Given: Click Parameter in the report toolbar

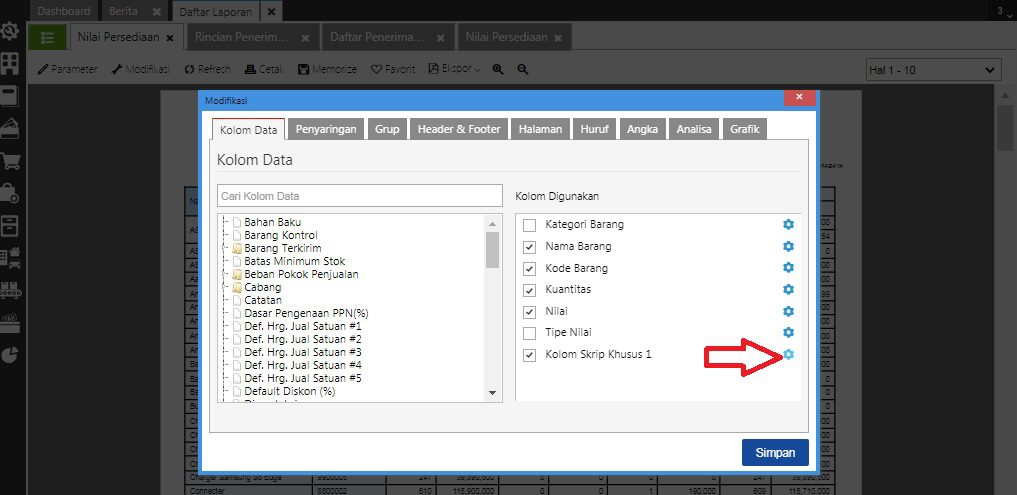Looking at the screenshot, I should pos(67,69).
